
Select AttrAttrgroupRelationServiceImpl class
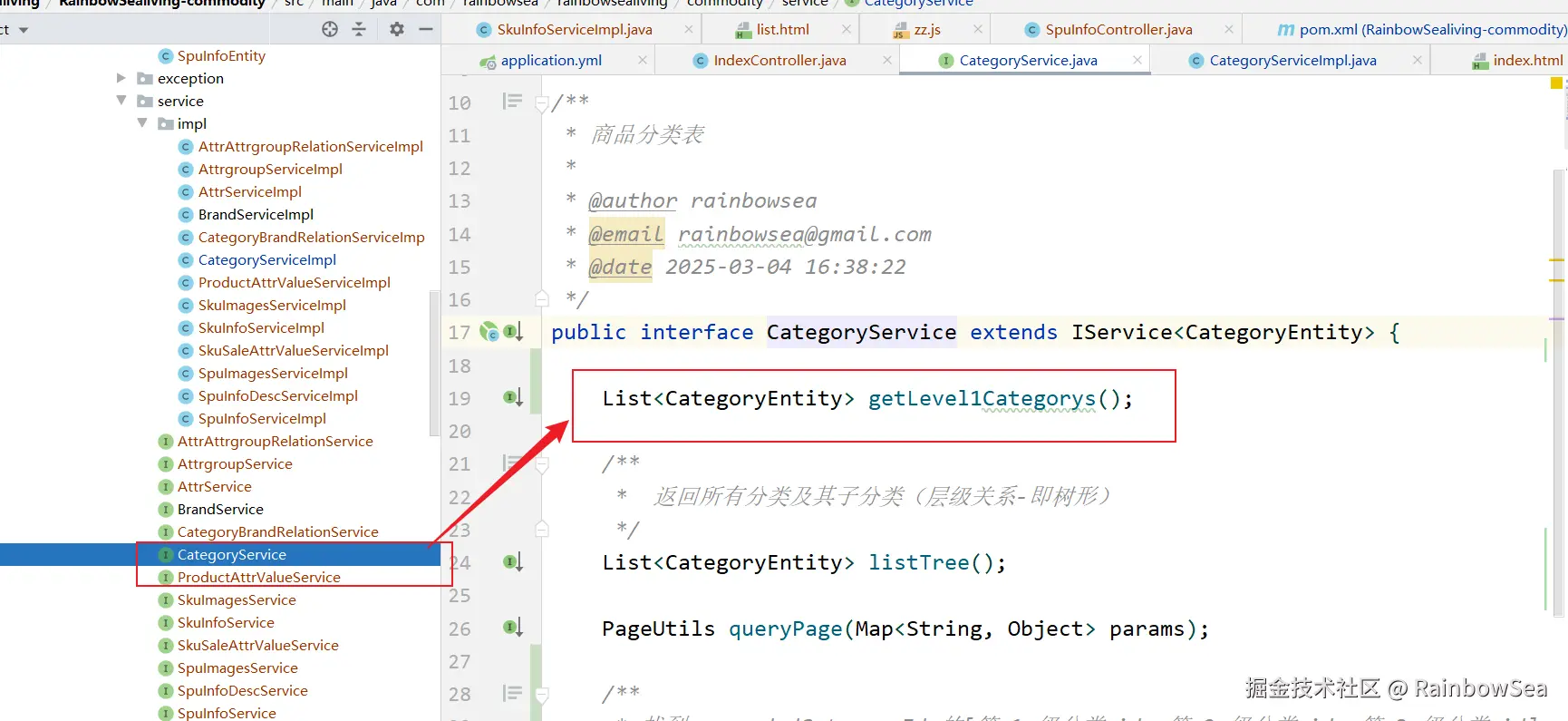[310, 146]
